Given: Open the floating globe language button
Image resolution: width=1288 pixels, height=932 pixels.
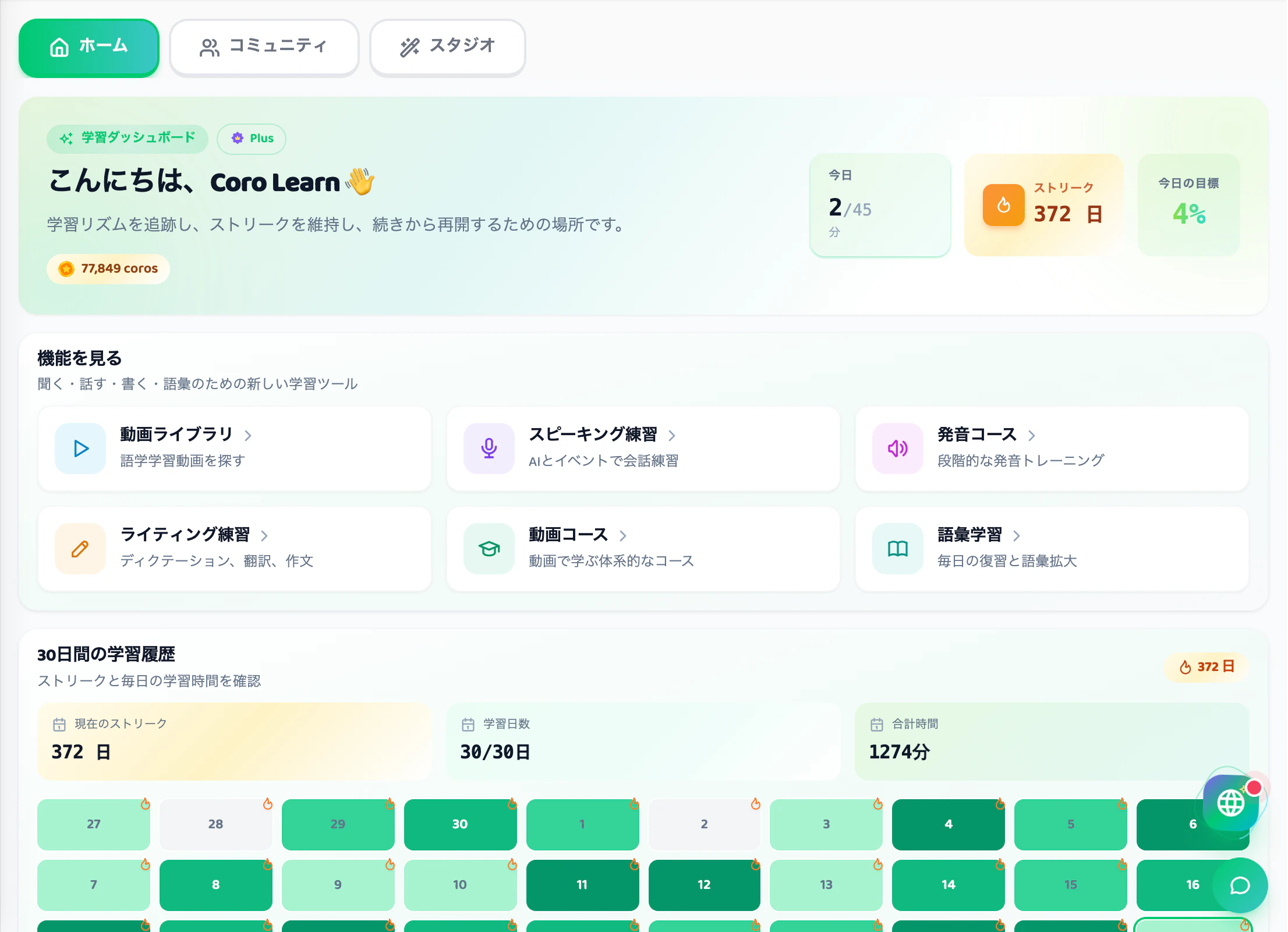Looking at the screenshot, I should [1231, 803].
